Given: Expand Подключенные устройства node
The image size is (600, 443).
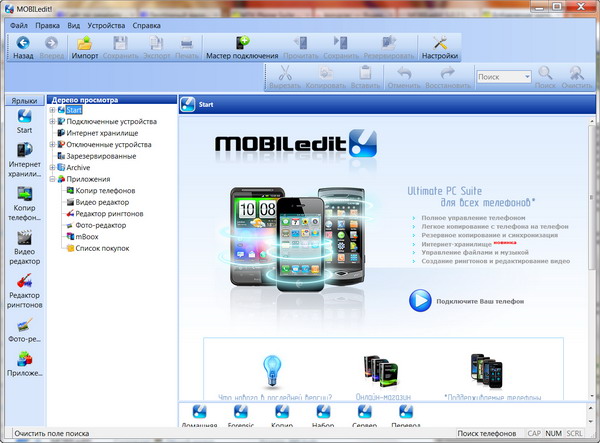Looking at the screenshot, I should click(52, 122).
